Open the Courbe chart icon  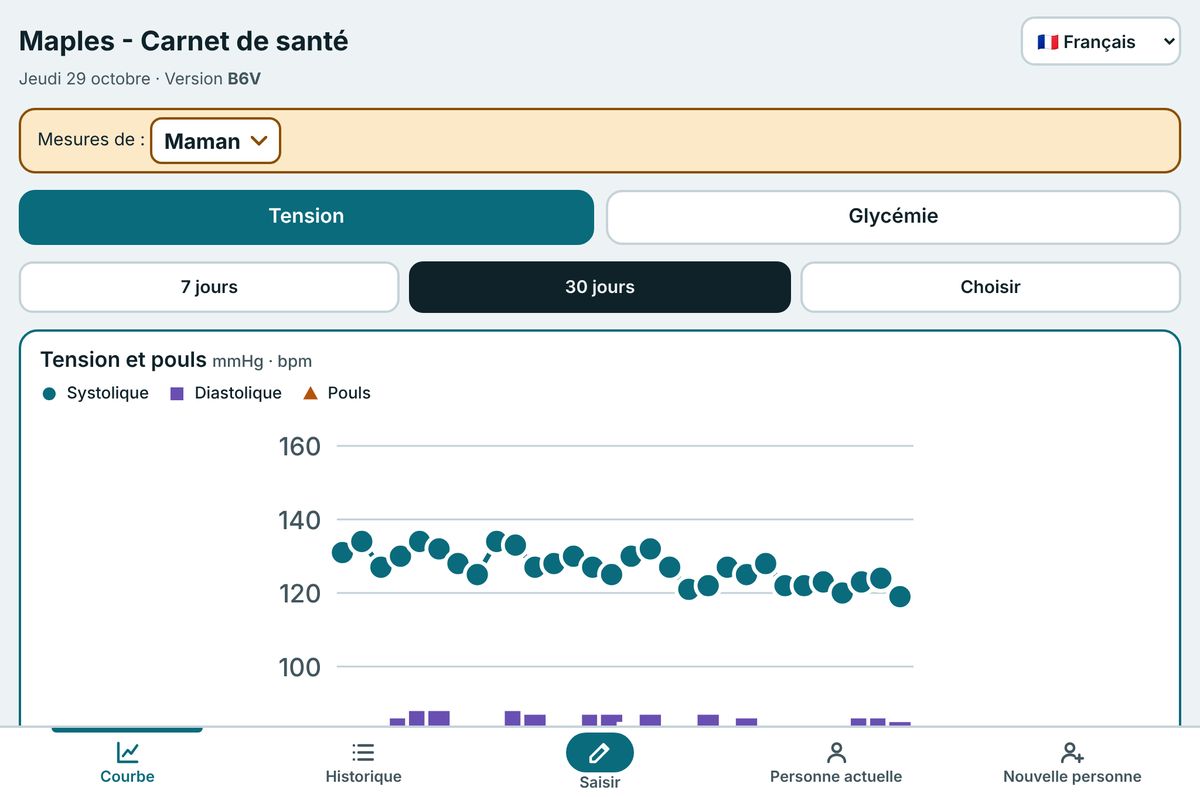click(128, 752)
